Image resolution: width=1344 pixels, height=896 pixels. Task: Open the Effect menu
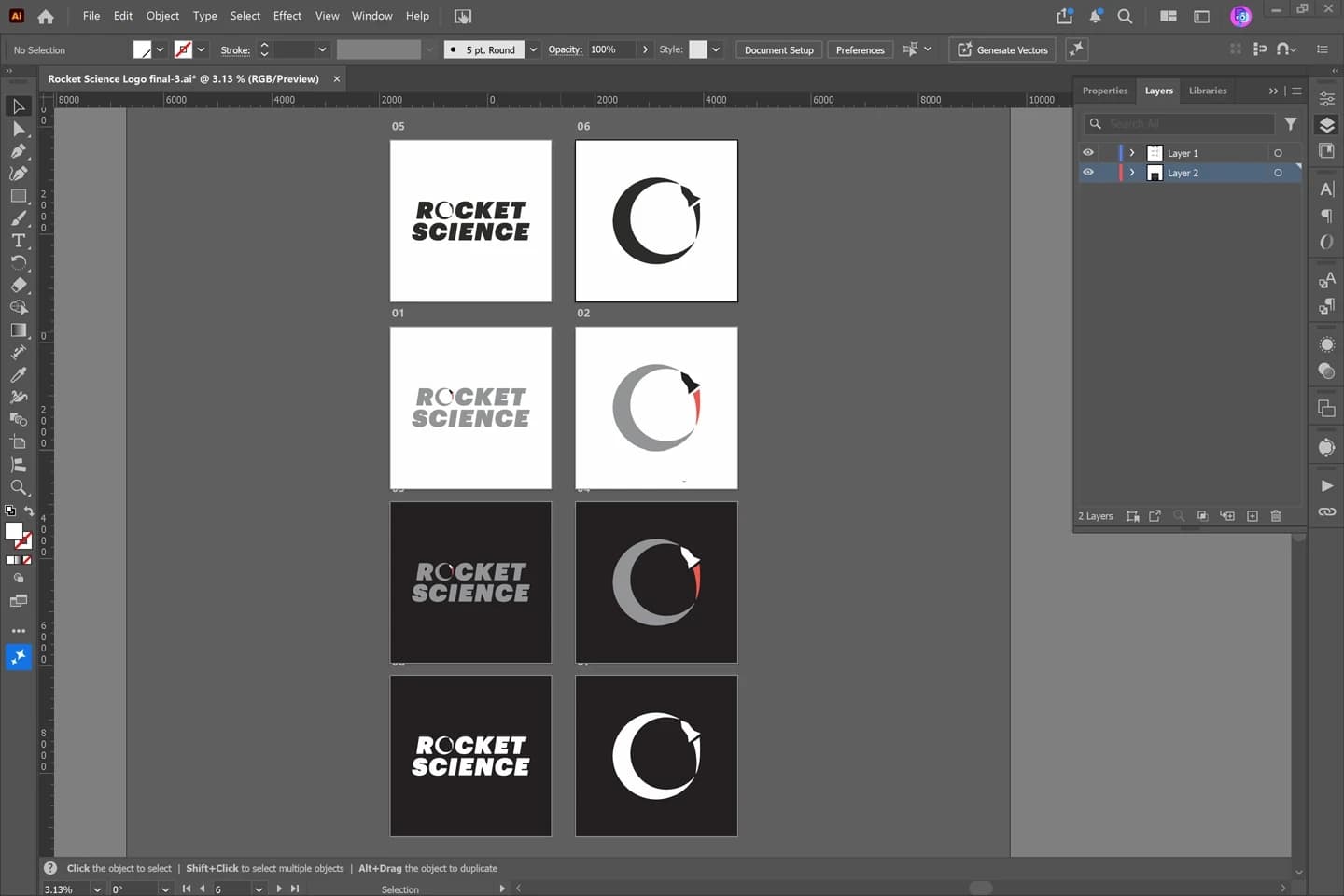pos(287,16)
